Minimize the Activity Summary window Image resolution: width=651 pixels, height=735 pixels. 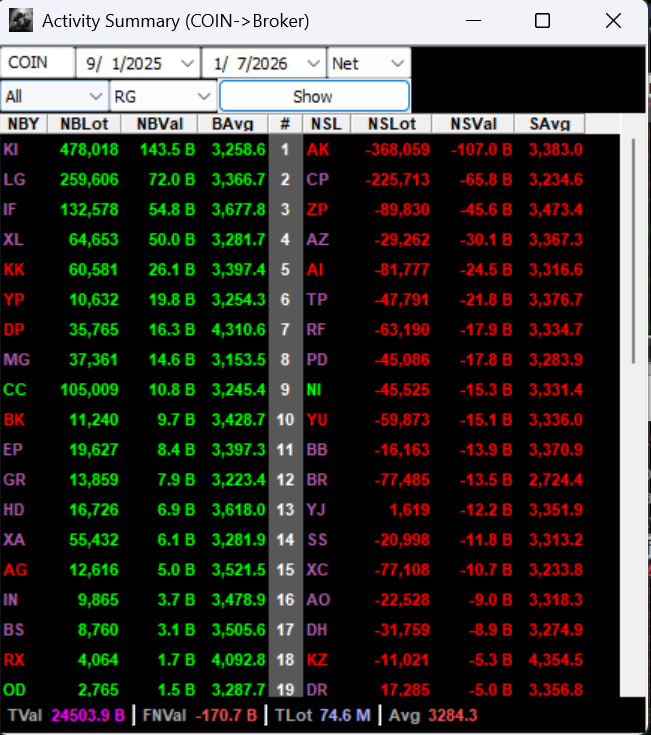pyautogui.click(x=473, y=21)
